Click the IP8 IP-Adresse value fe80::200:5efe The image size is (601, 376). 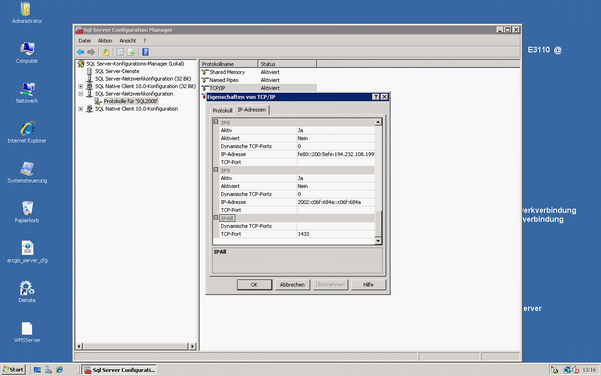(x=335, y=154)
